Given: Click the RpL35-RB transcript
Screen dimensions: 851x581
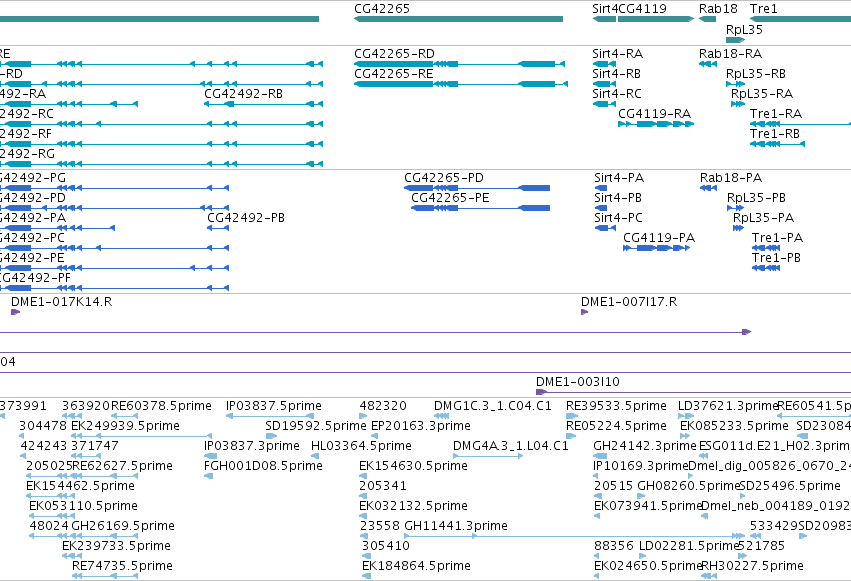Looking at the screenshot, I should click(x=735, y=84).
